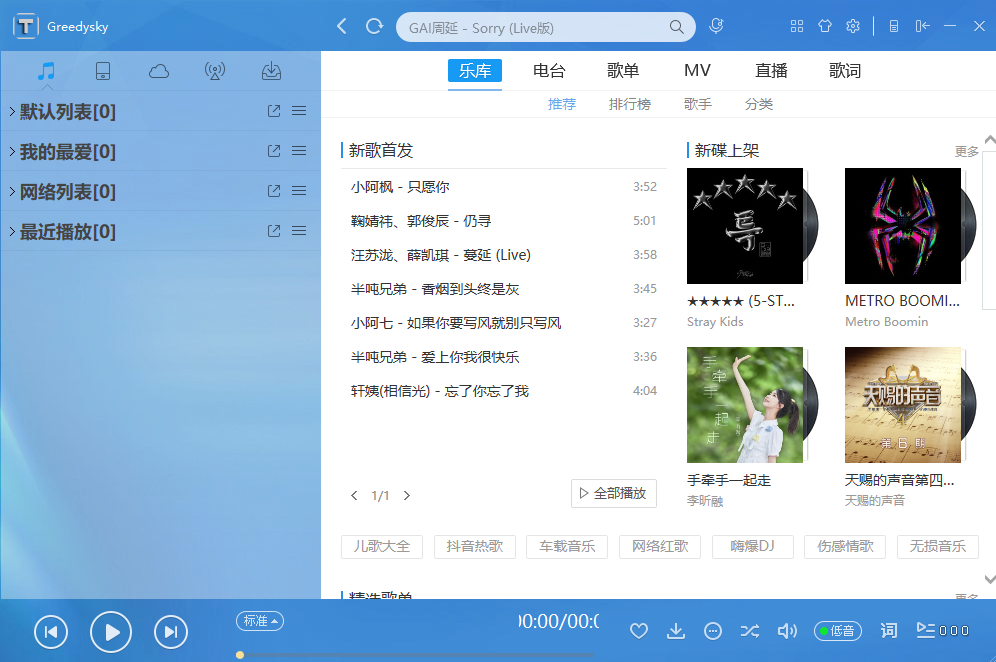Mute the volume speaker icon
The image size is (996, 662).
tap(787, 631)
